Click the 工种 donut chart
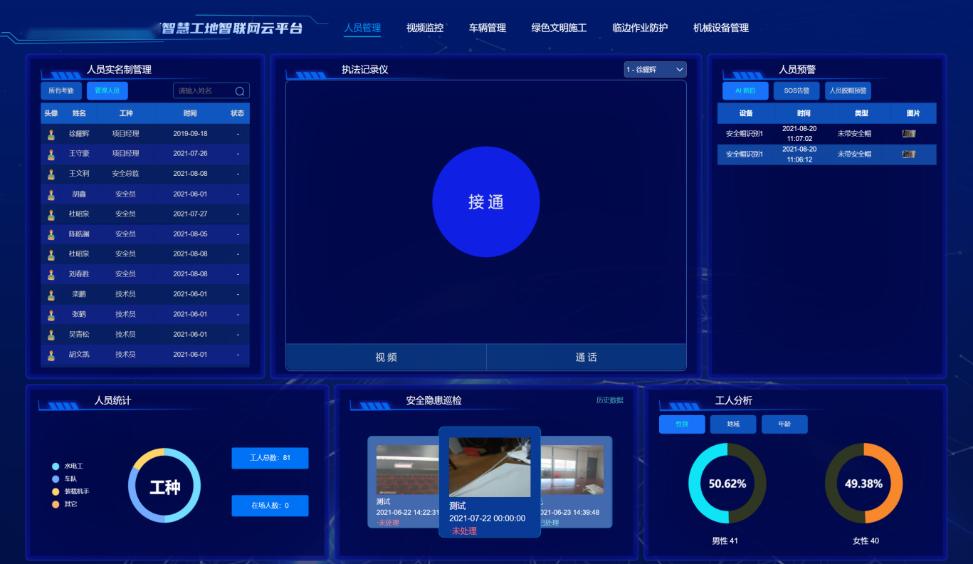The height and width of the screenshot is (564, 973). (x=164, y=486)
